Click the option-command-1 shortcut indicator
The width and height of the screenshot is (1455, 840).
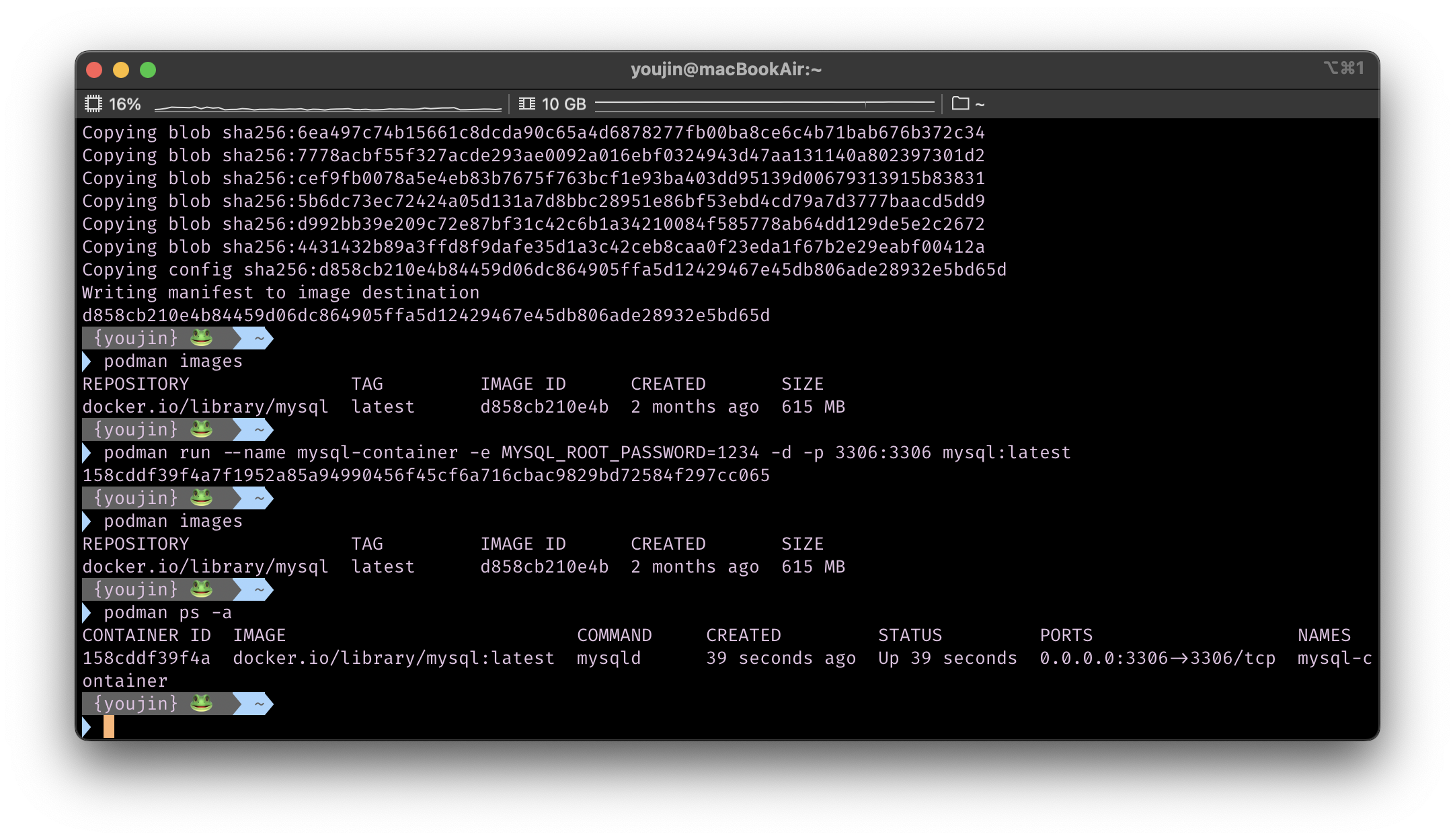pos(1343,69)
